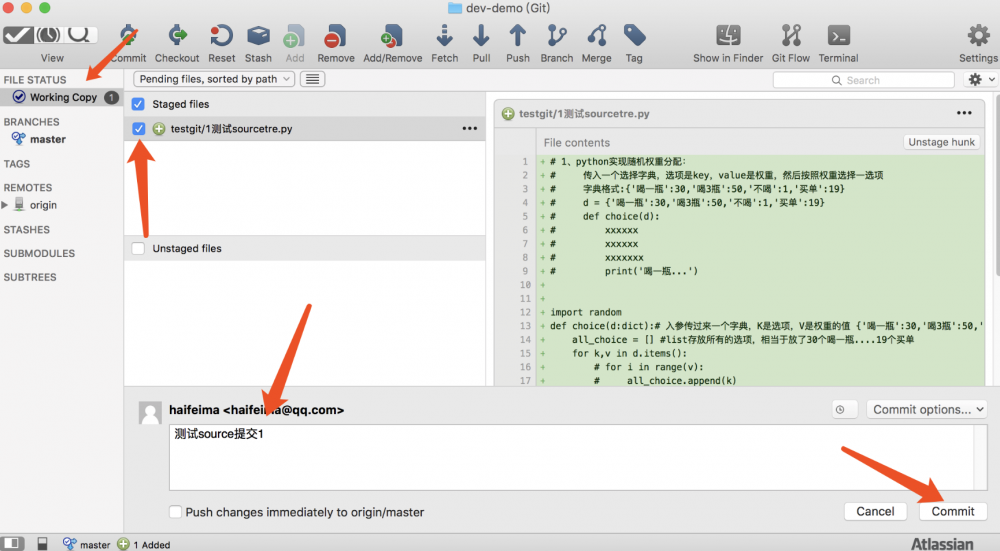The width and height of the screenshot is (1000, 551).
Task: Uncheck testgit/1测试sourcetre.py file checkbox
Action: click(138, 128)
